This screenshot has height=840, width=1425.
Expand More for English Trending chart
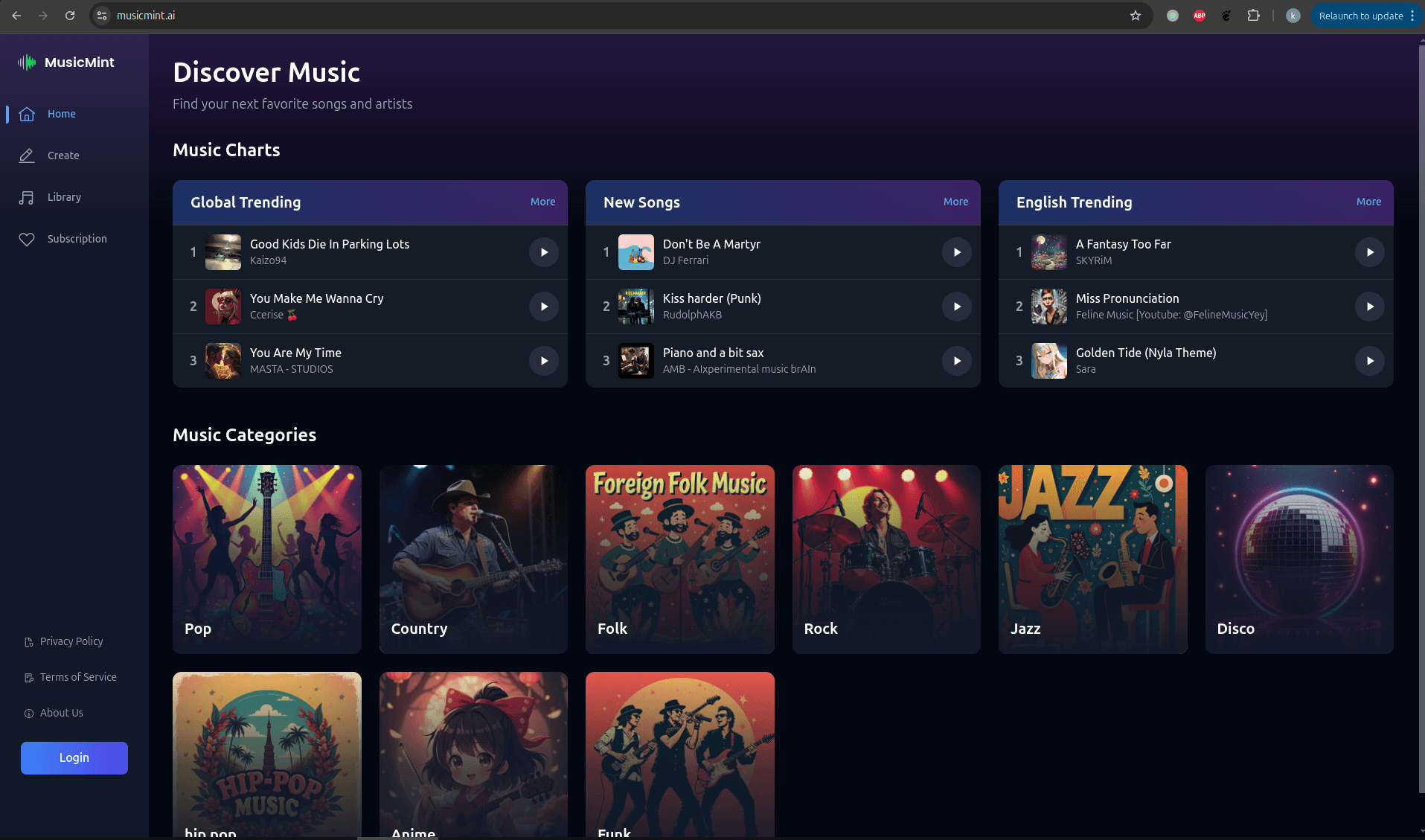point(1368,202)
